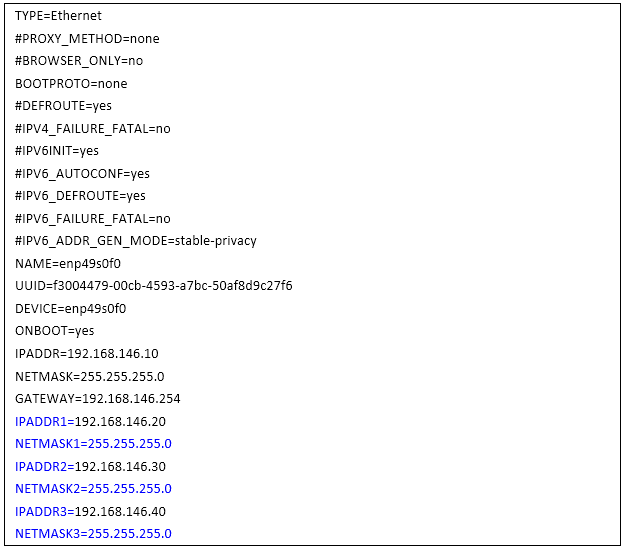
Task: Place cursor on DEVICE=enp49s0f0 line
Action: 71,309
